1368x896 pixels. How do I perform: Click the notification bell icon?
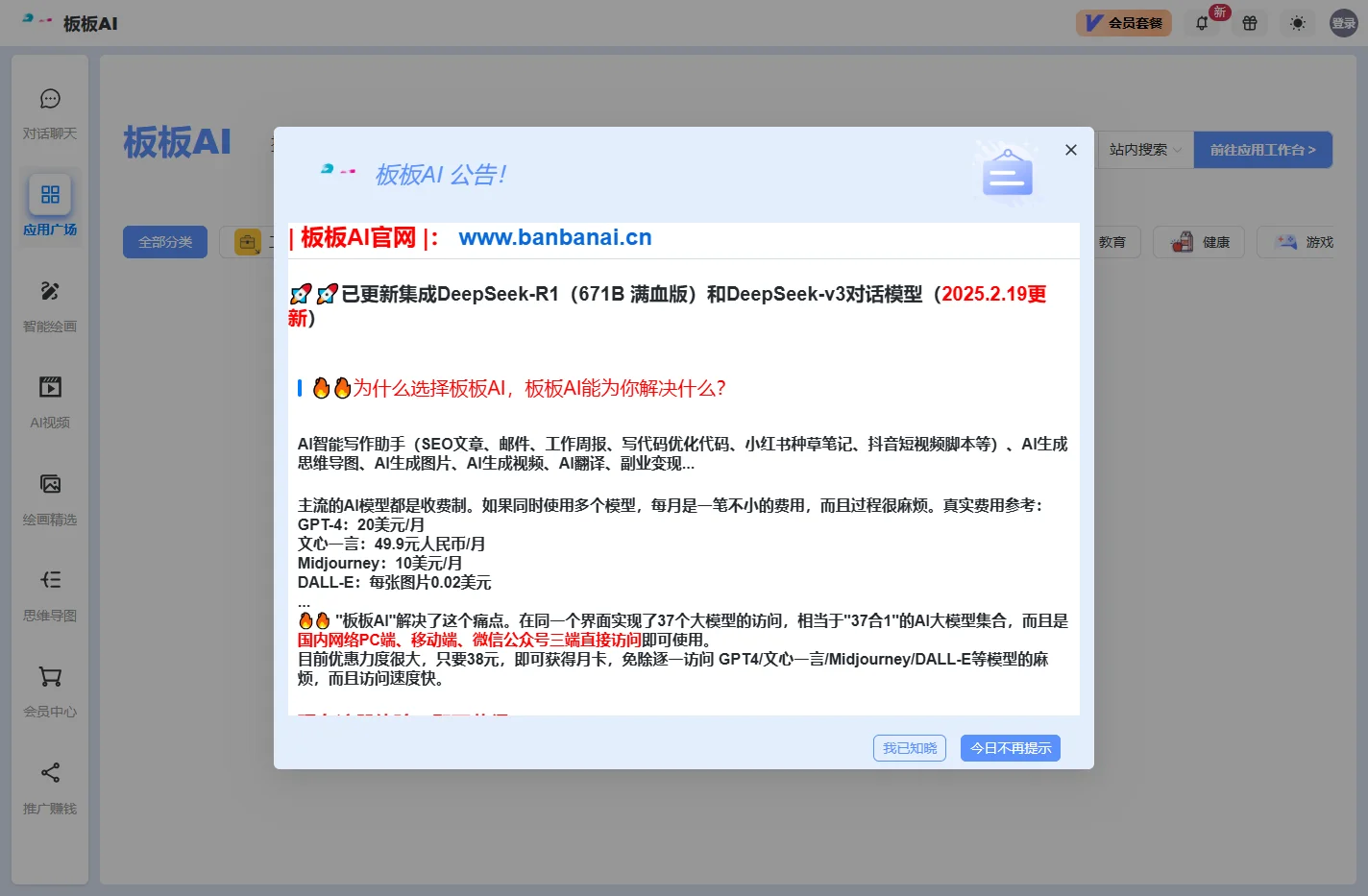point(1202,23)
